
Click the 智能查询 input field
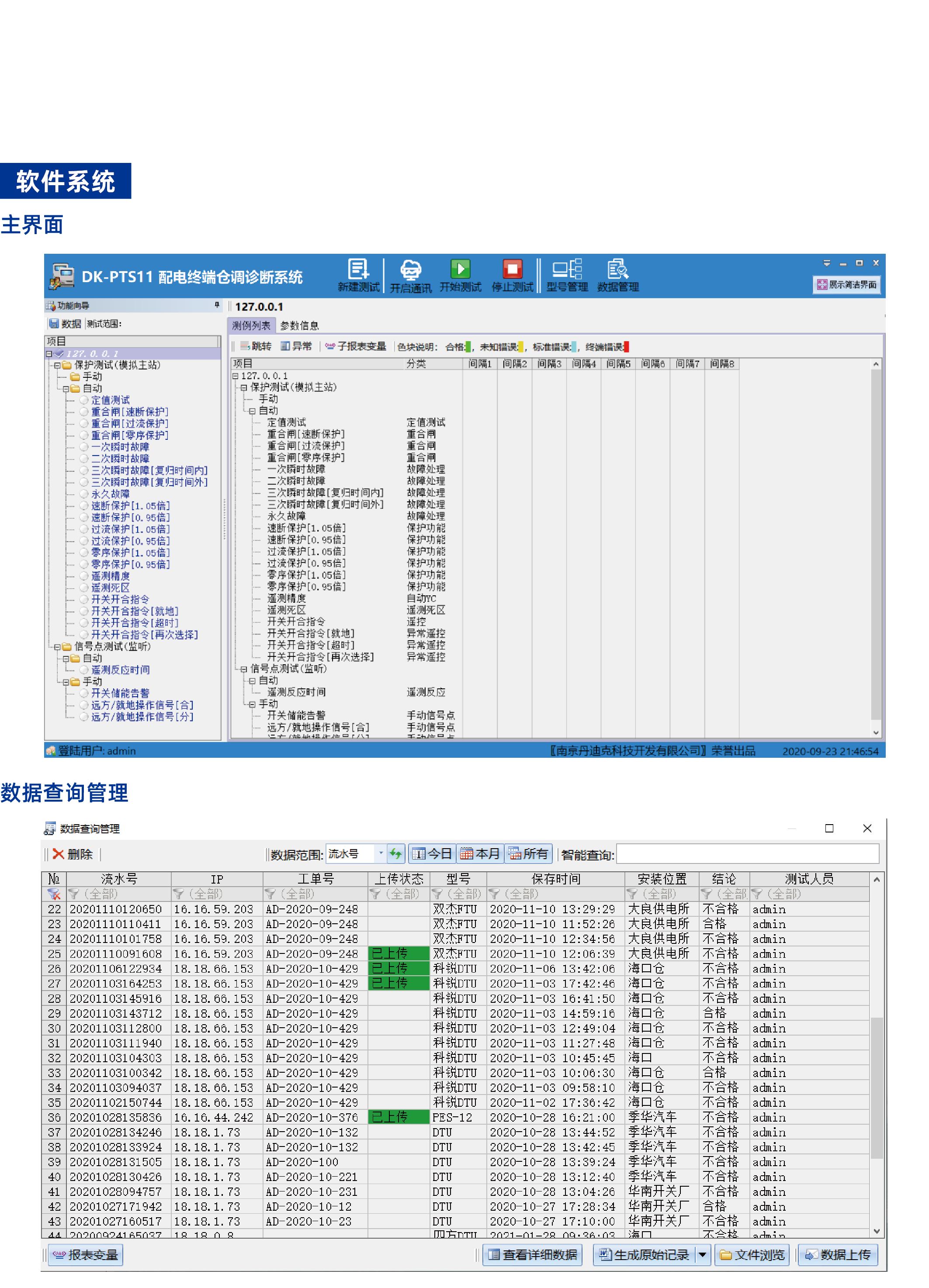point(747,853)
